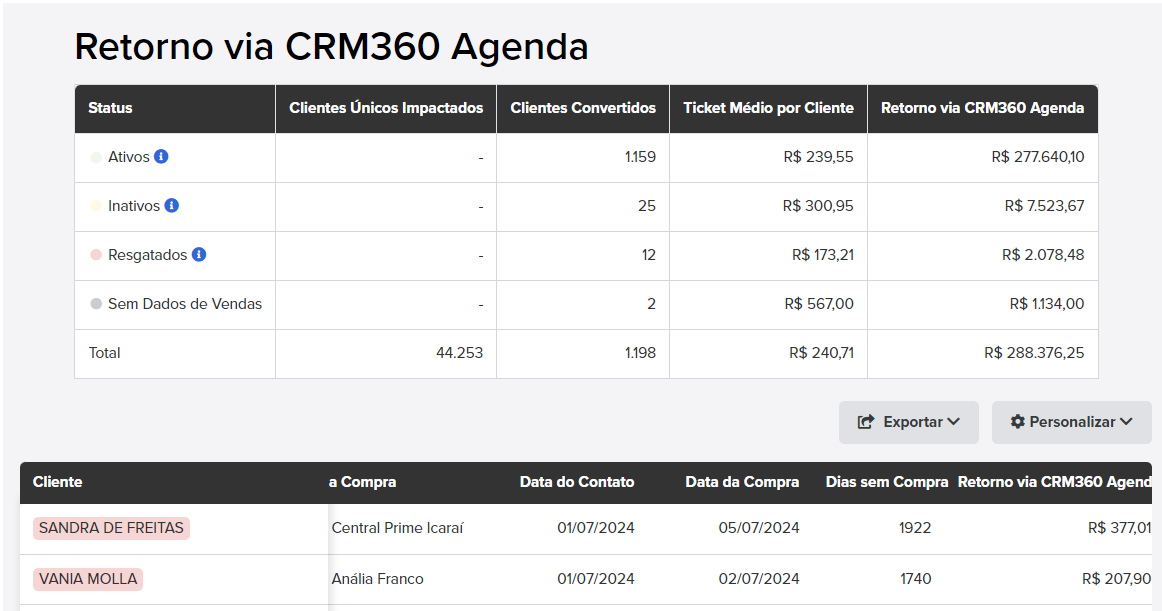The height and width of the screenshot is (611, 1162).
Task: Click the Ticket Médio por Cliente header
Action: point(768,108)
